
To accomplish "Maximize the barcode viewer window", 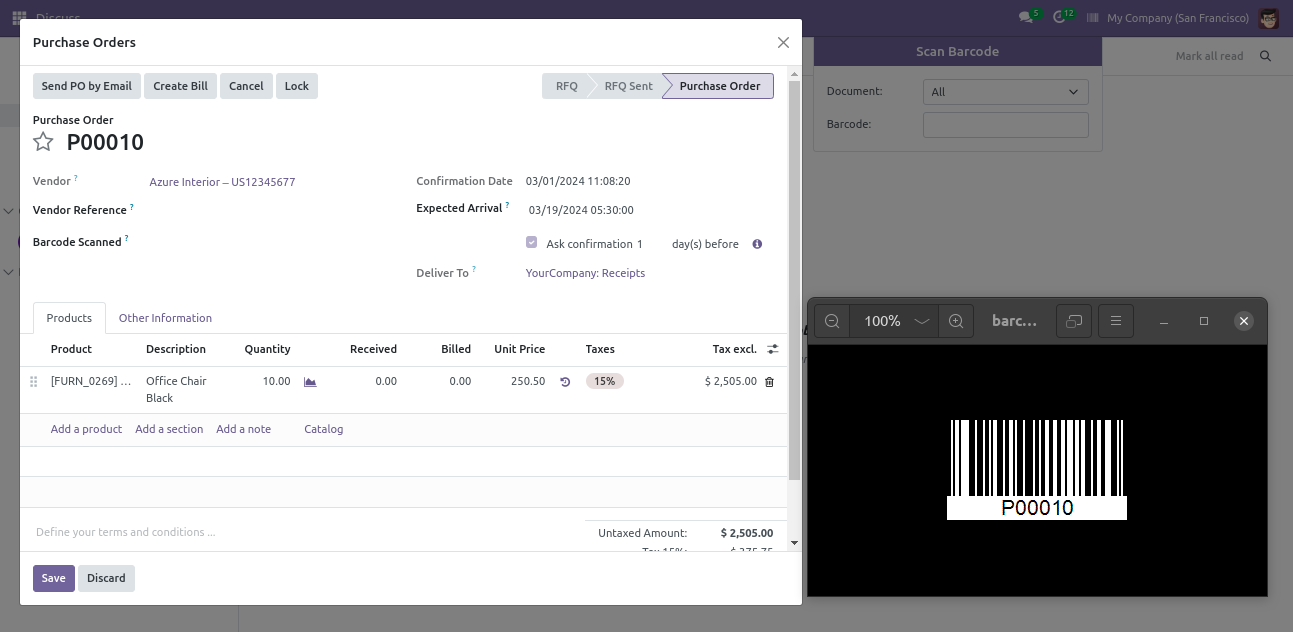I will (1204, 321).
